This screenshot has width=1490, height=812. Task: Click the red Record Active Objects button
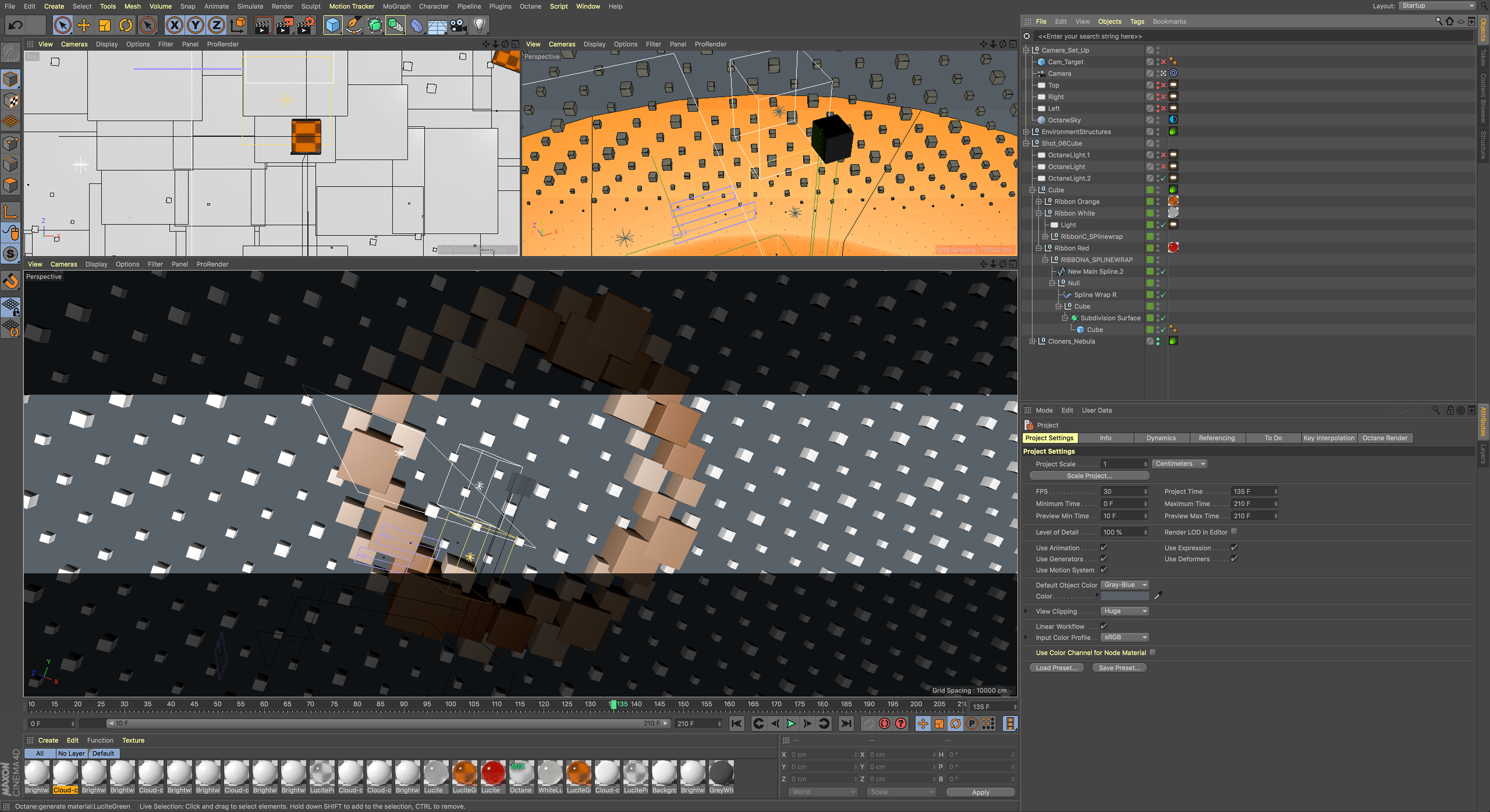884,724
